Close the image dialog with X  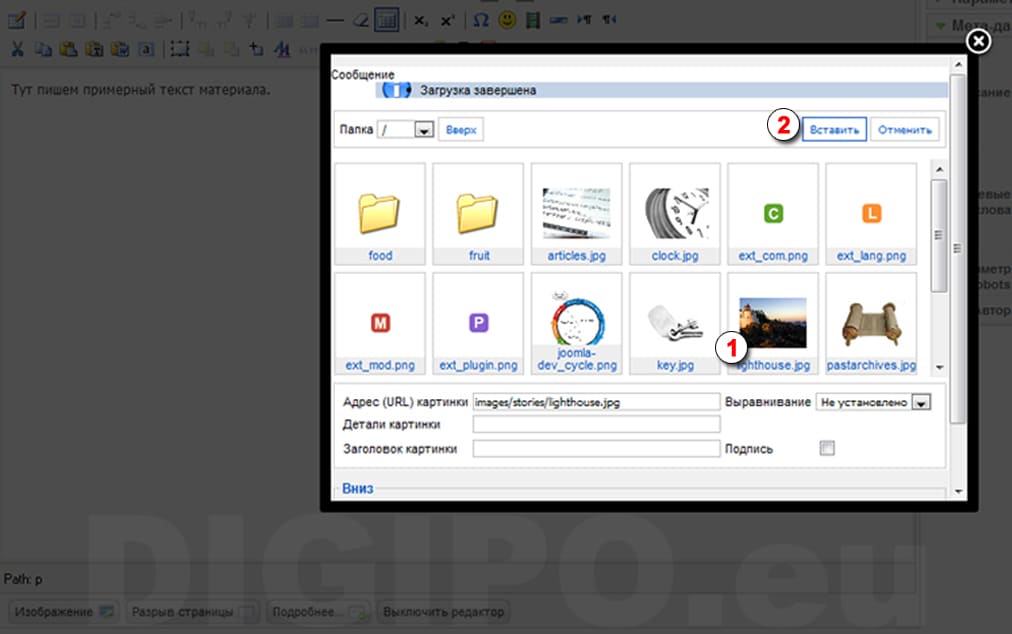(x=979, y=40)
